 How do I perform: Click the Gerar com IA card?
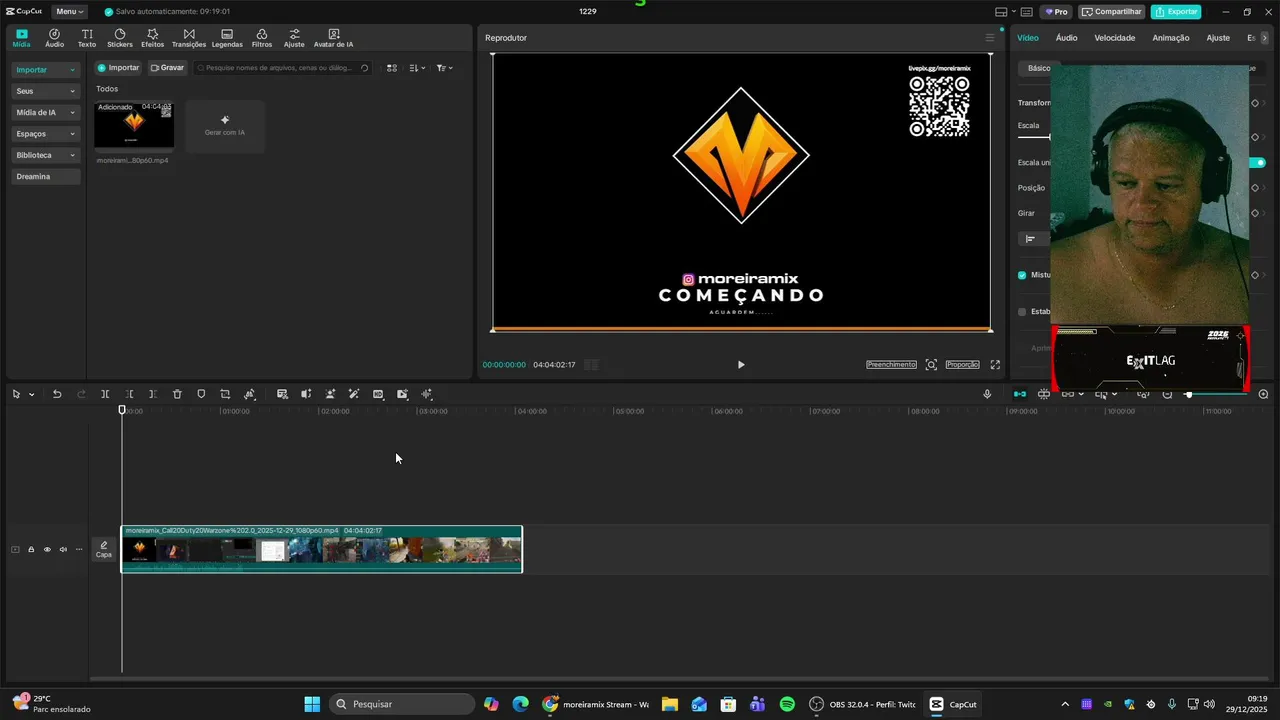coord(225,126)
